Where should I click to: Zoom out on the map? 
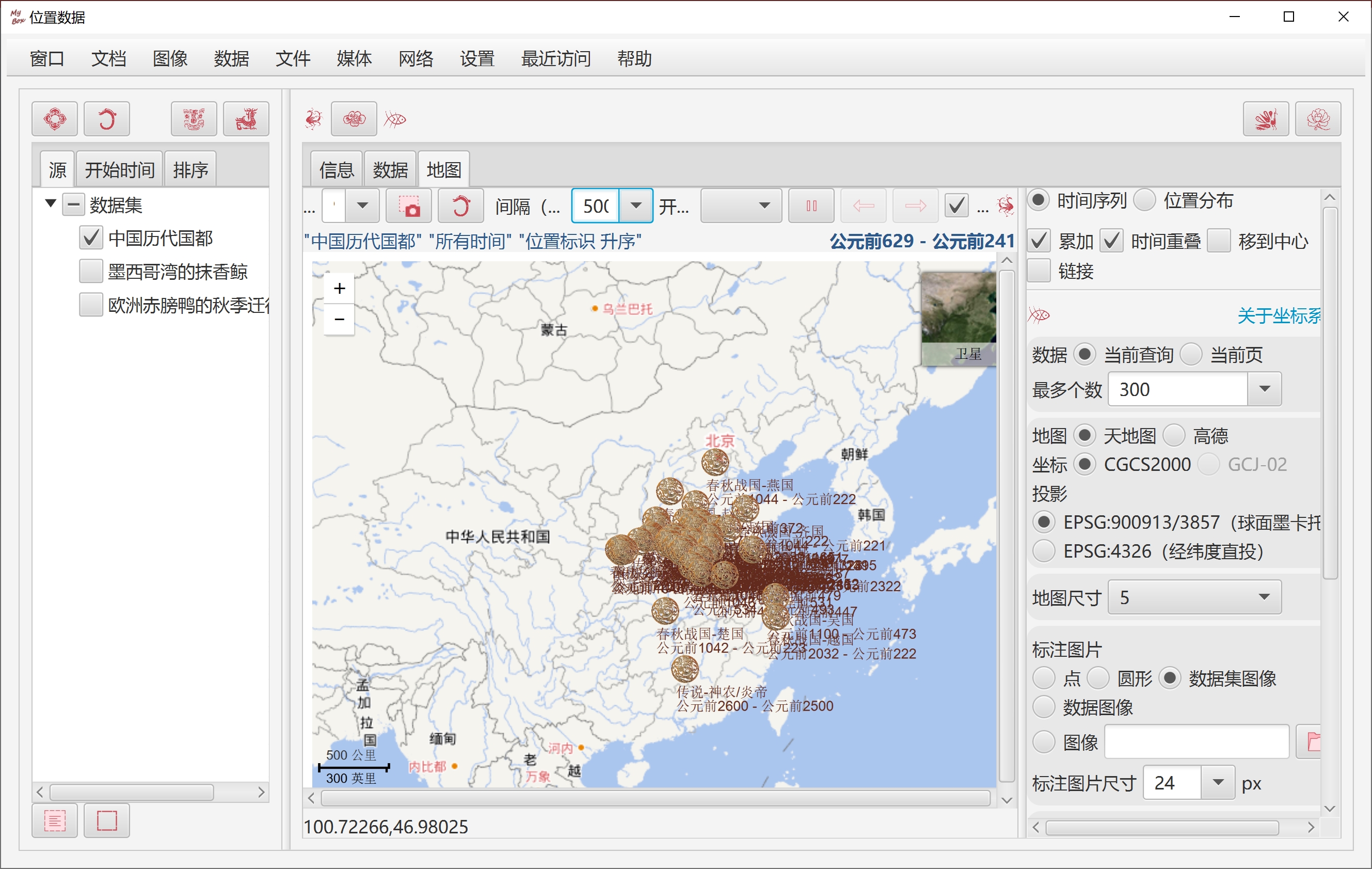340,319
